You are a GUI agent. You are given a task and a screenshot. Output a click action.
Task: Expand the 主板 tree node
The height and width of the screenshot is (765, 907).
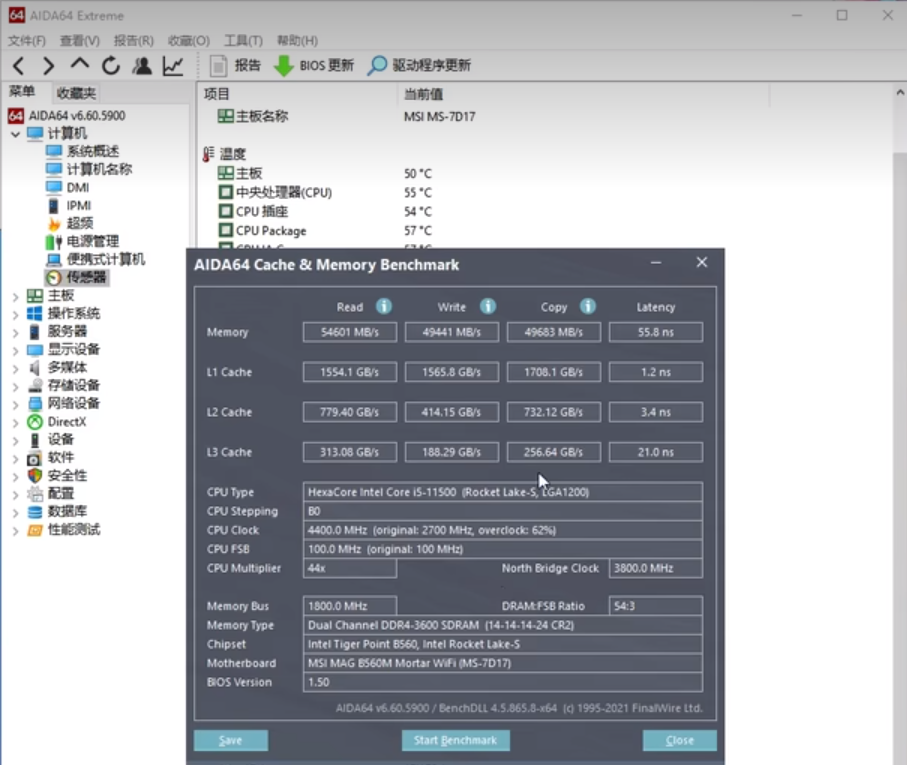coord(15,296)
